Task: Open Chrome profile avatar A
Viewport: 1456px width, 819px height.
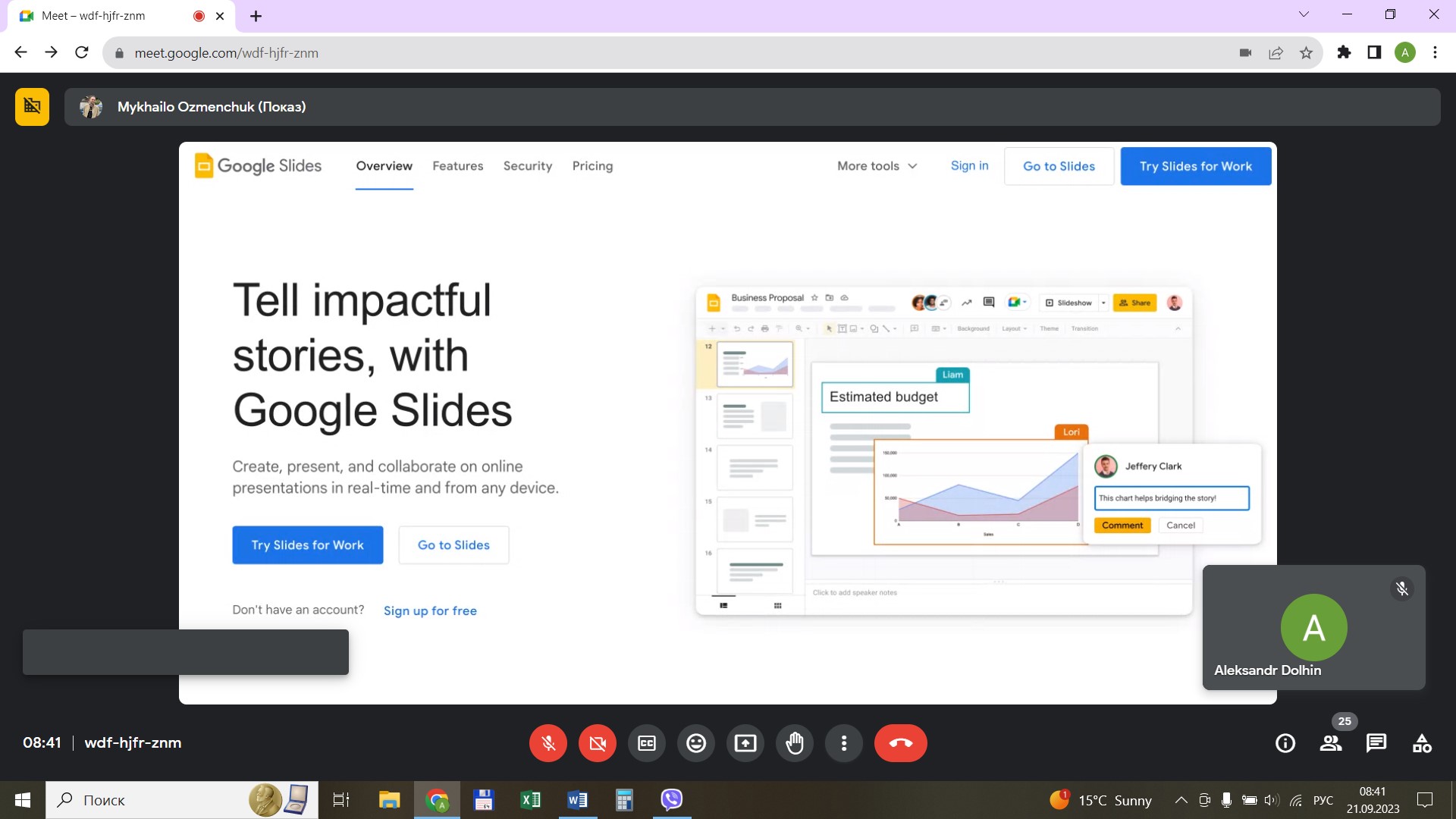Action: [1405, 52]
